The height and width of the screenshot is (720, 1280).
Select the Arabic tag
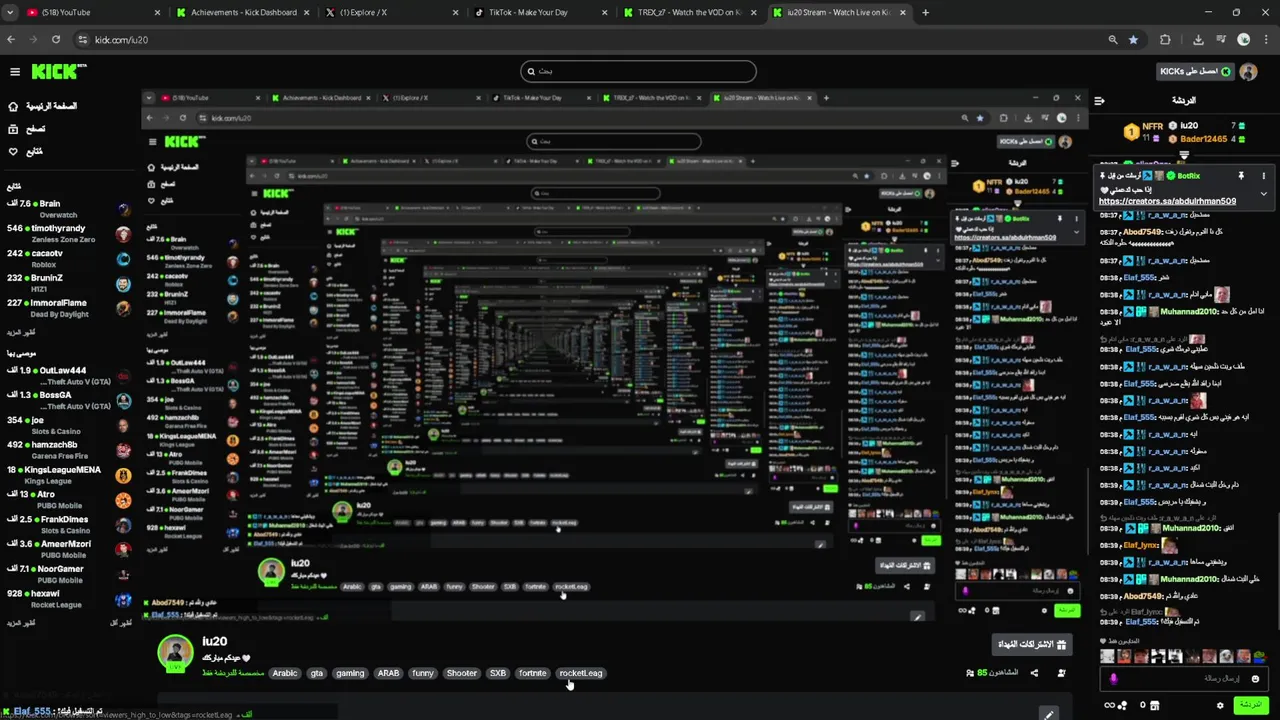coord(285,673)
